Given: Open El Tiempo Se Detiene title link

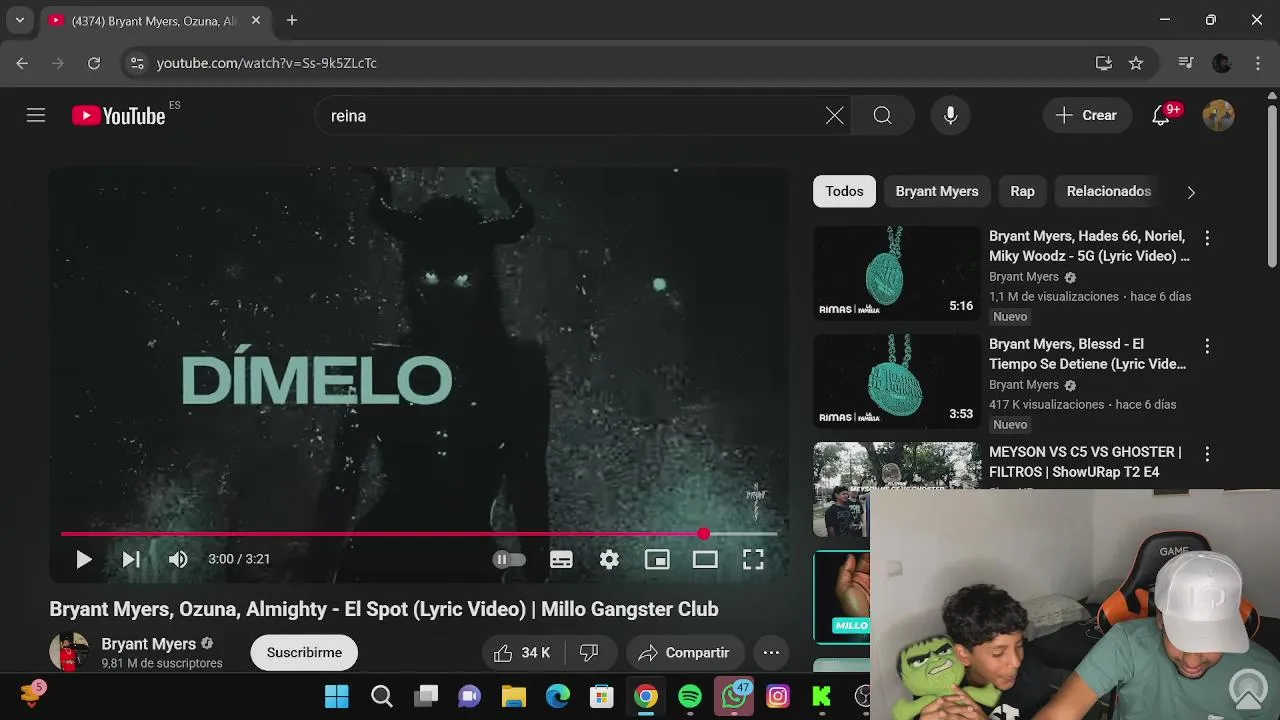Looking at the screenshot, I should pyautogui.click(x=1088, y=354).
